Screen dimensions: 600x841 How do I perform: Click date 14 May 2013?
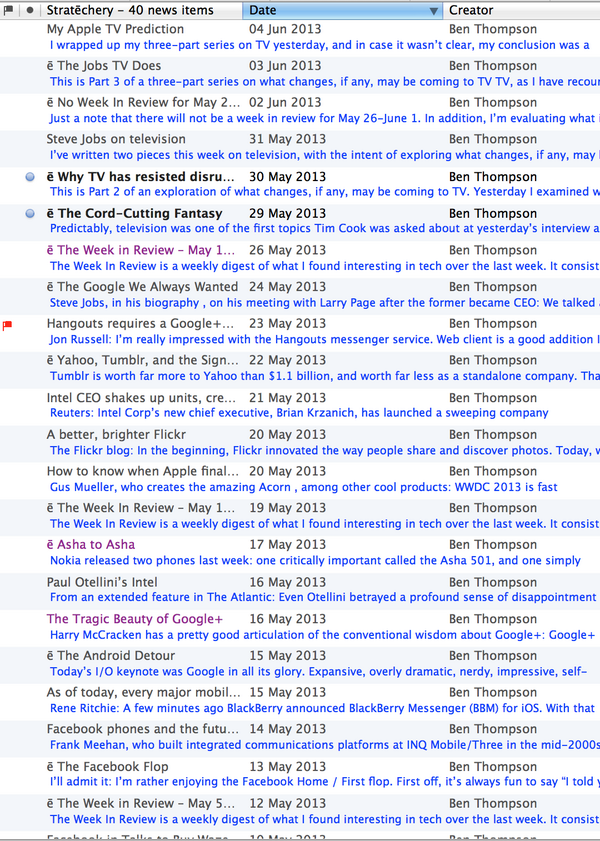[287, 729]
